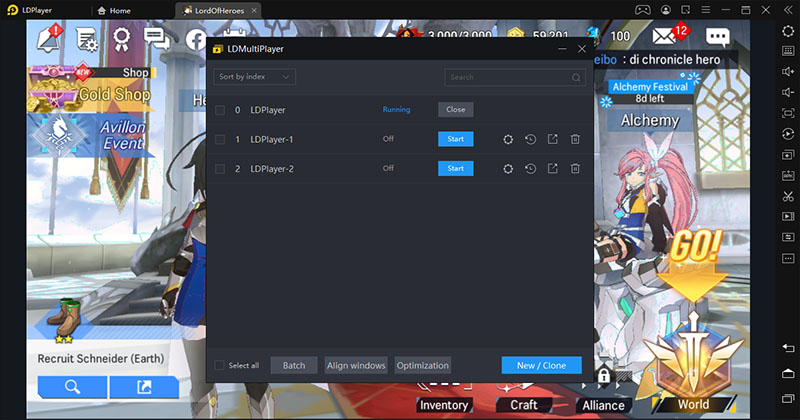
Task: Click the install APK icon in sidebar
Action: 788,176
